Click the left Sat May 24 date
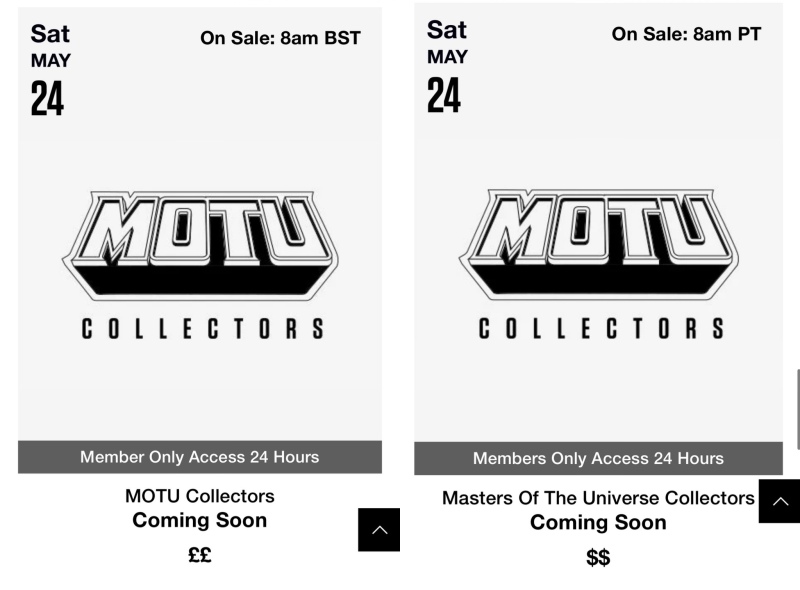 tap(50, 70)
